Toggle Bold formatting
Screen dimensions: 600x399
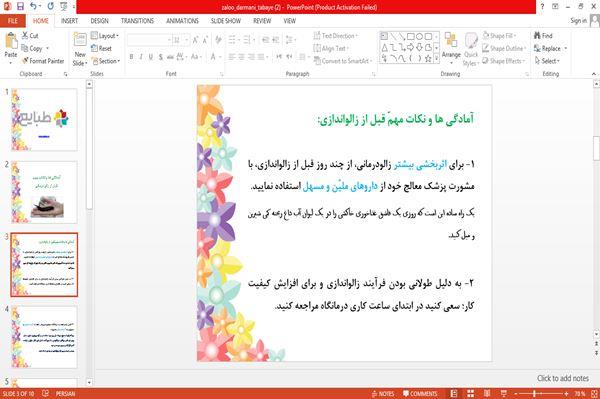pyautogui.click(x=132, y=57)
